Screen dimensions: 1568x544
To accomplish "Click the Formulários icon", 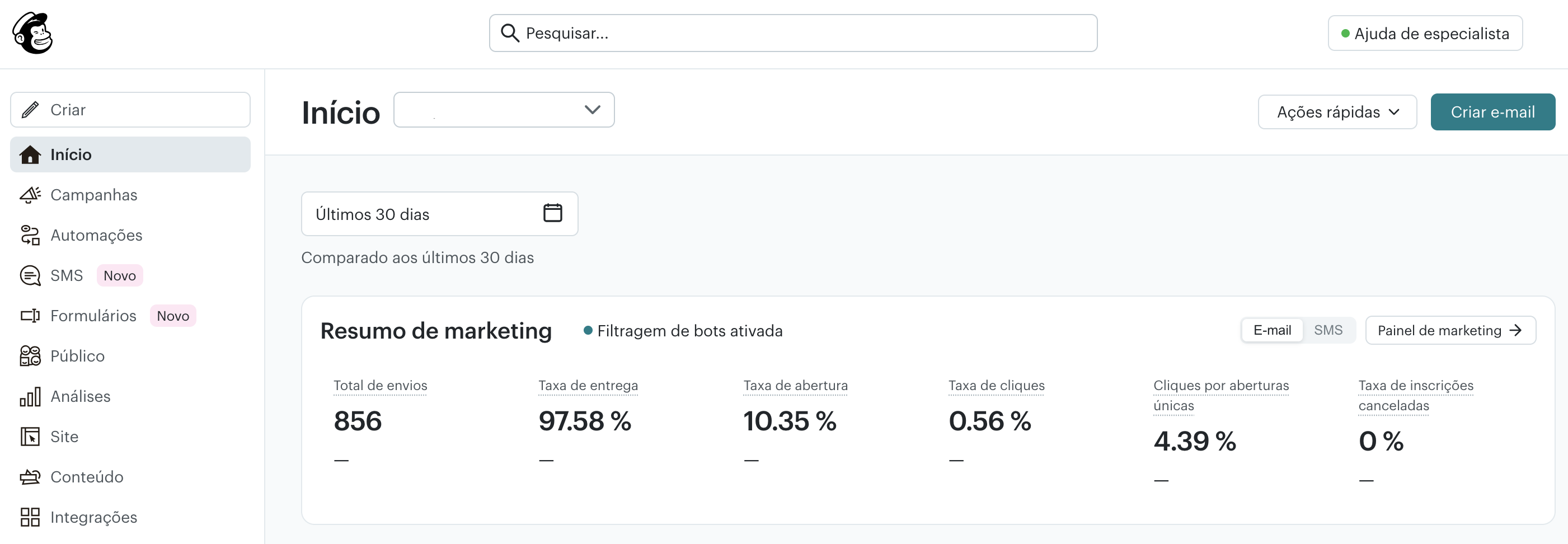I will pos(30,315).
